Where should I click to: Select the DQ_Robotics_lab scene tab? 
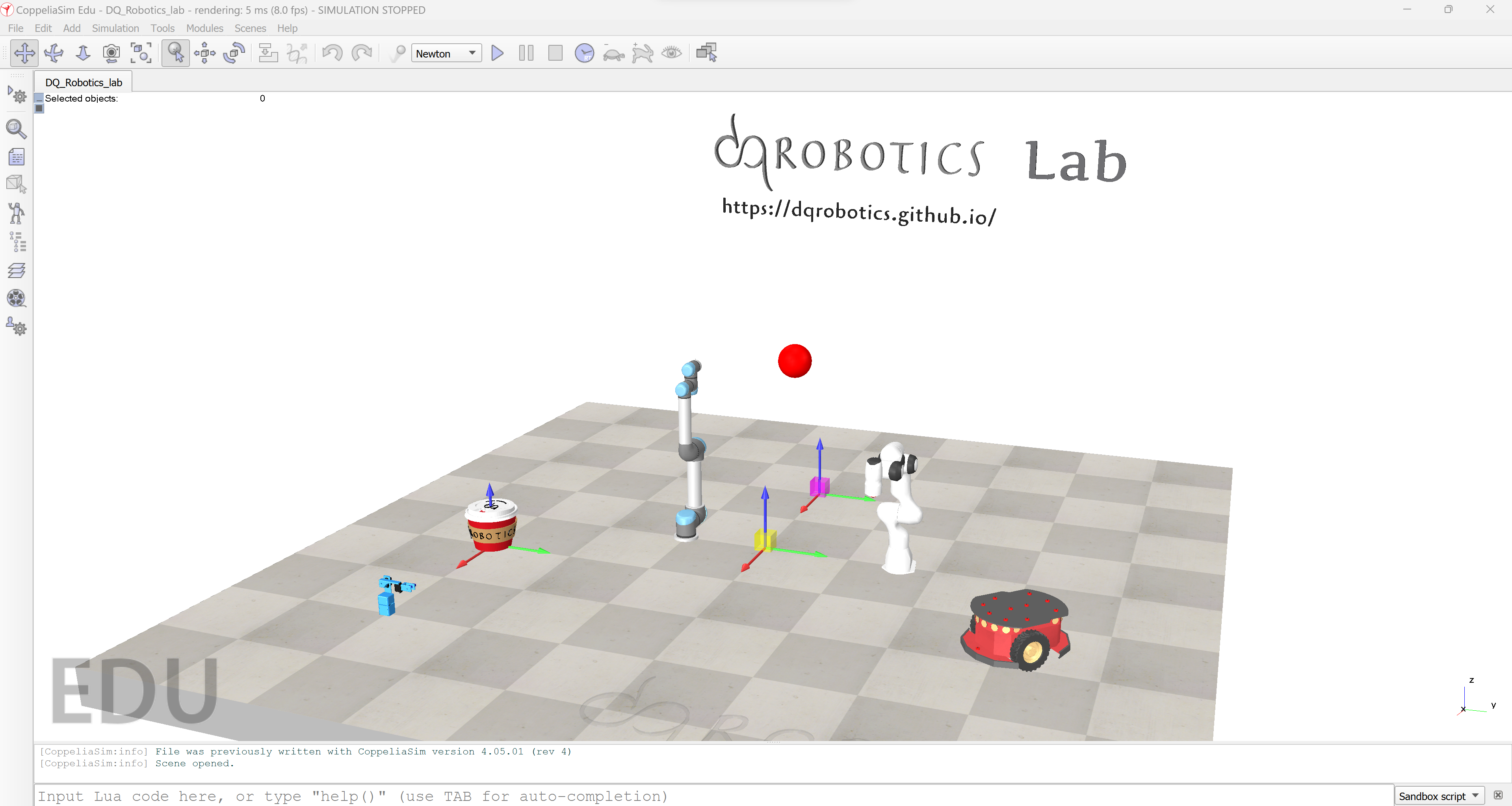point(84,83)
